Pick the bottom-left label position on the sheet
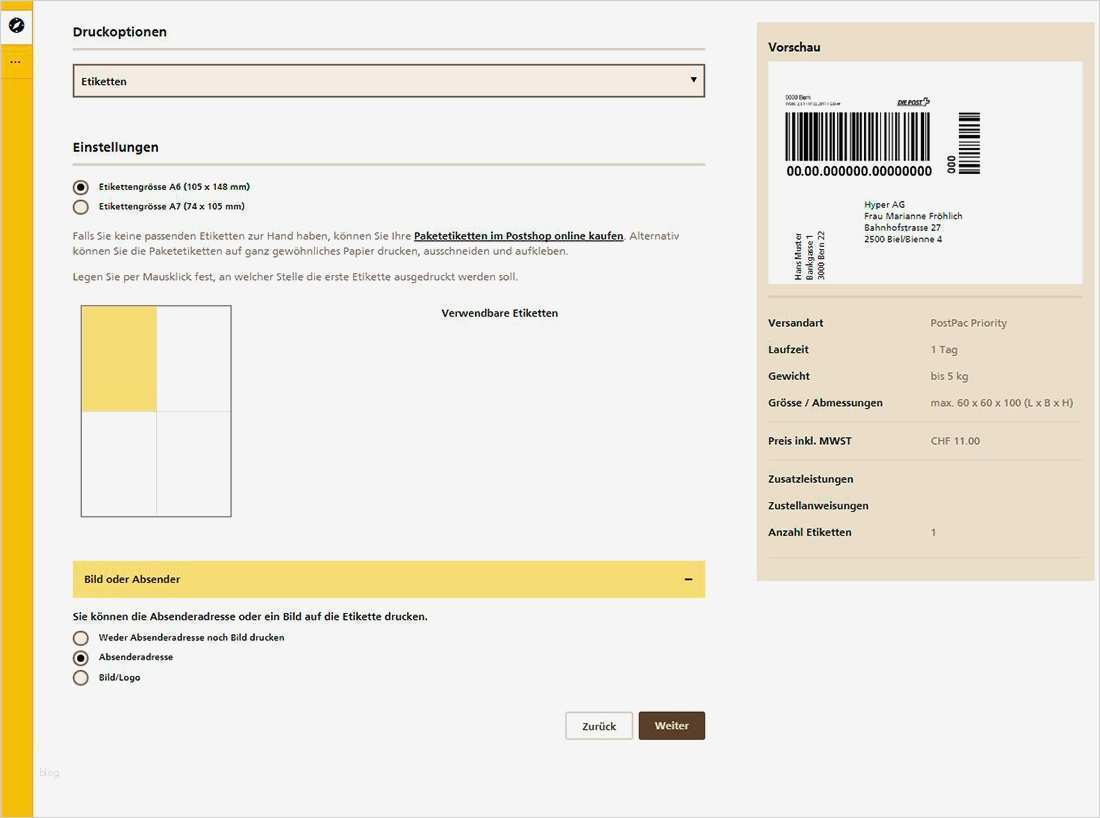Image resolution: width=1100 pixels, height=818 pixels. [119, 464]
